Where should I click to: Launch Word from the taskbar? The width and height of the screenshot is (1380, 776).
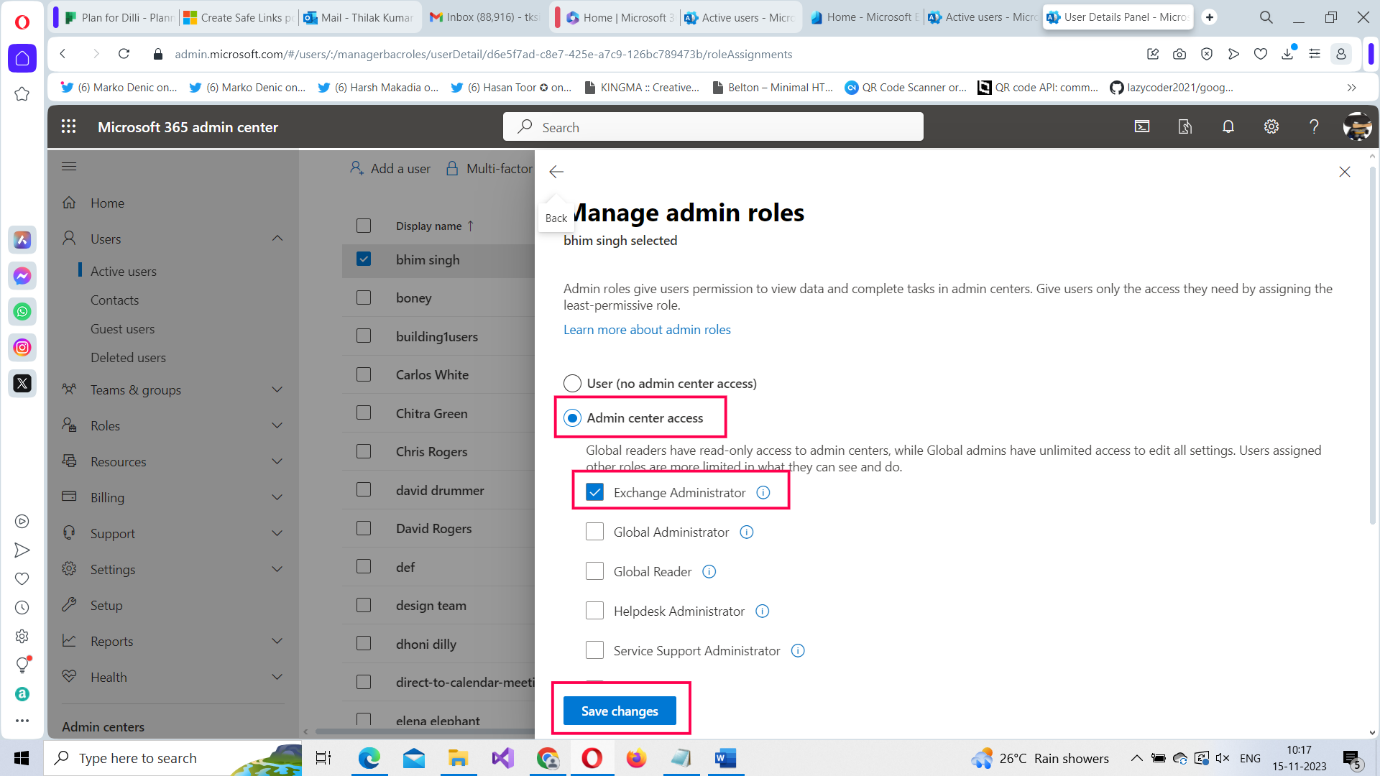(725, 758)
